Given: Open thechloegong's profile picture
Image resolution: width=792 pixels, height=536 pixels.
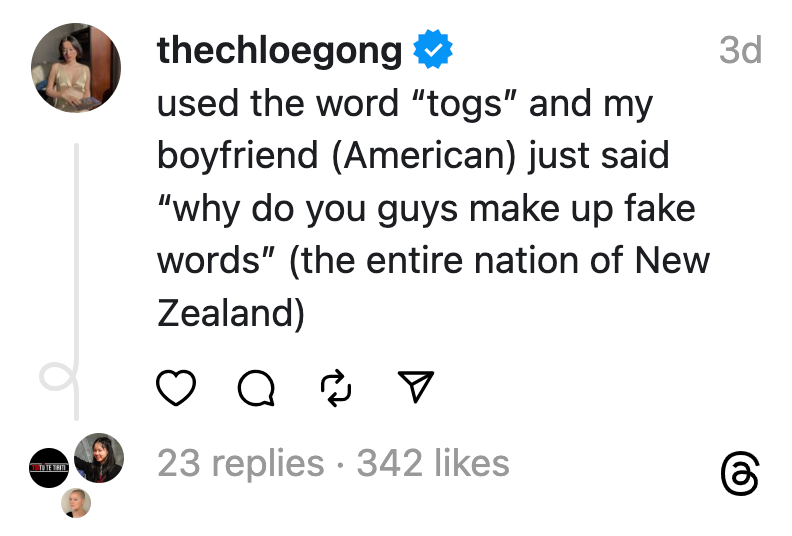Looking at the screenshot, I should click(76, 68).
